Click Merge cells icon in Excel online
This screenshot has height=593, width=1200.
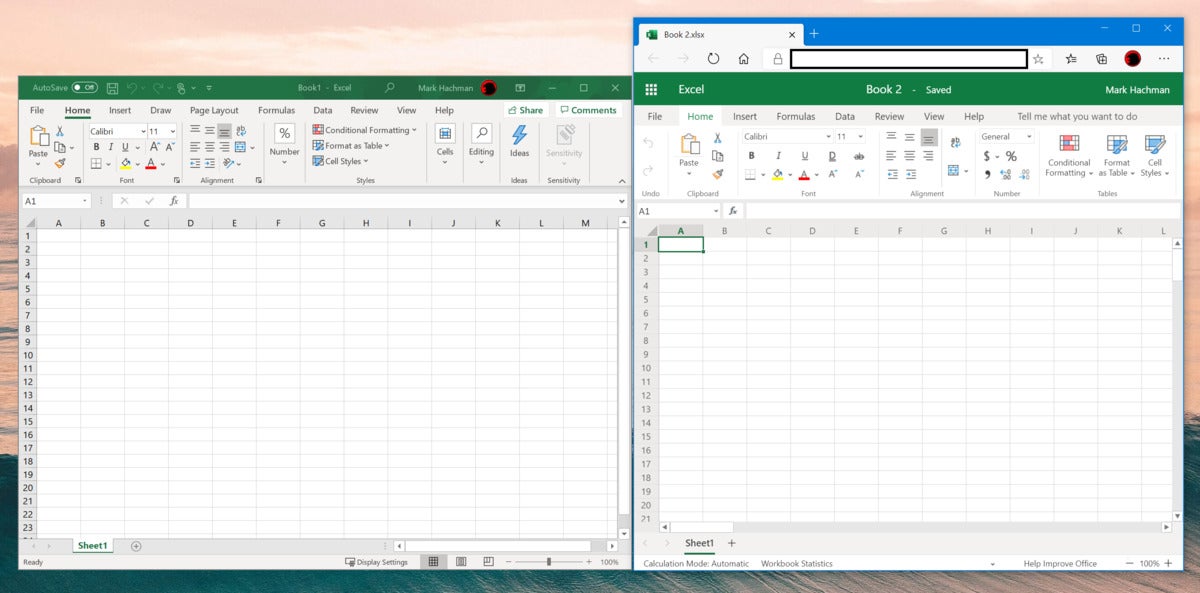point(953,171)
